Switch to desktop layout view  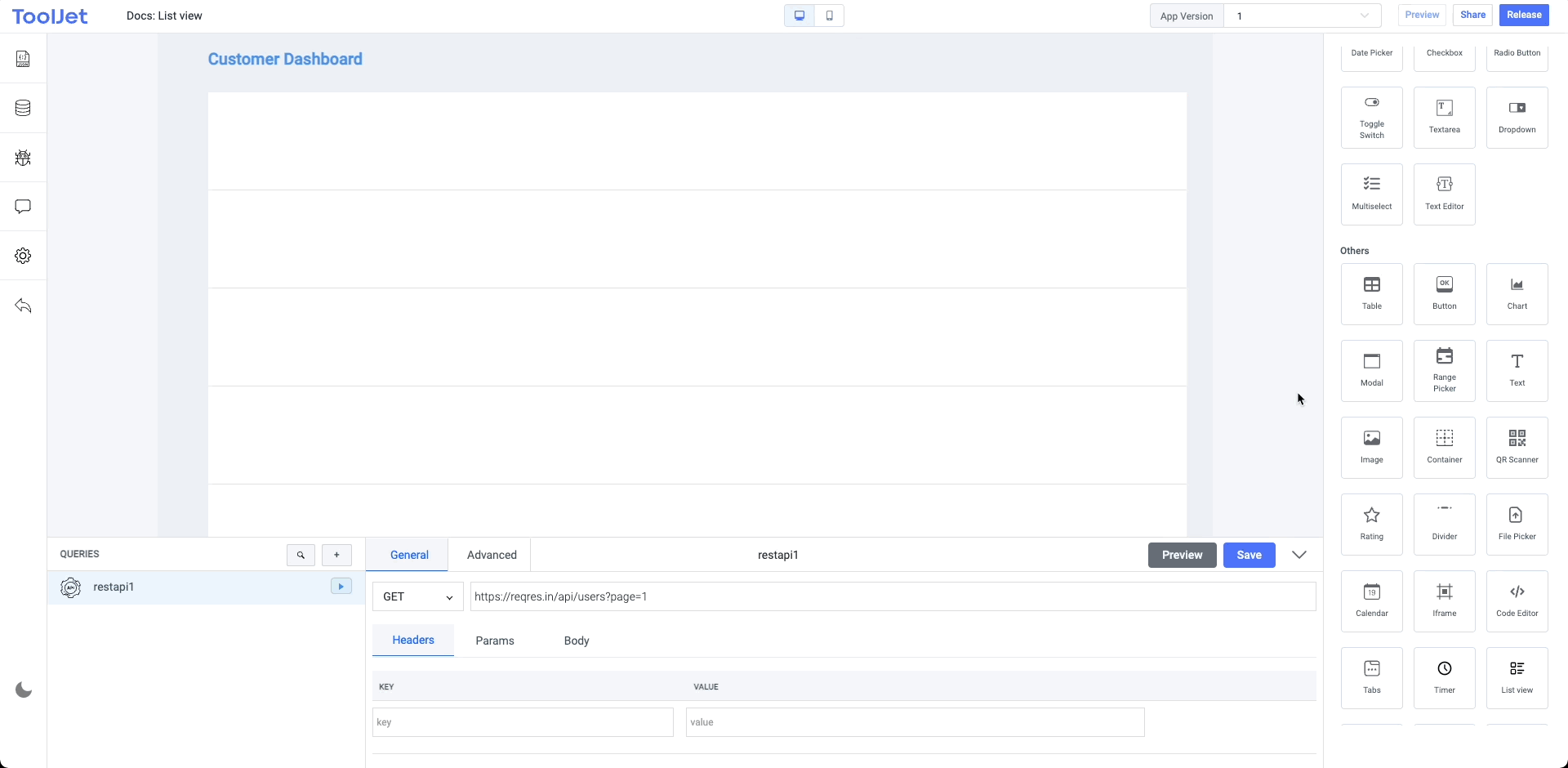click(x=799, y=16)
